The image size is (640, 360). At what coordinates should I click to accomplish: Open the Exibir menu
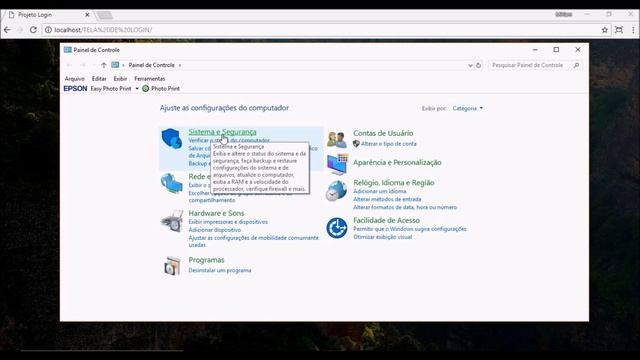pos(120,79)
